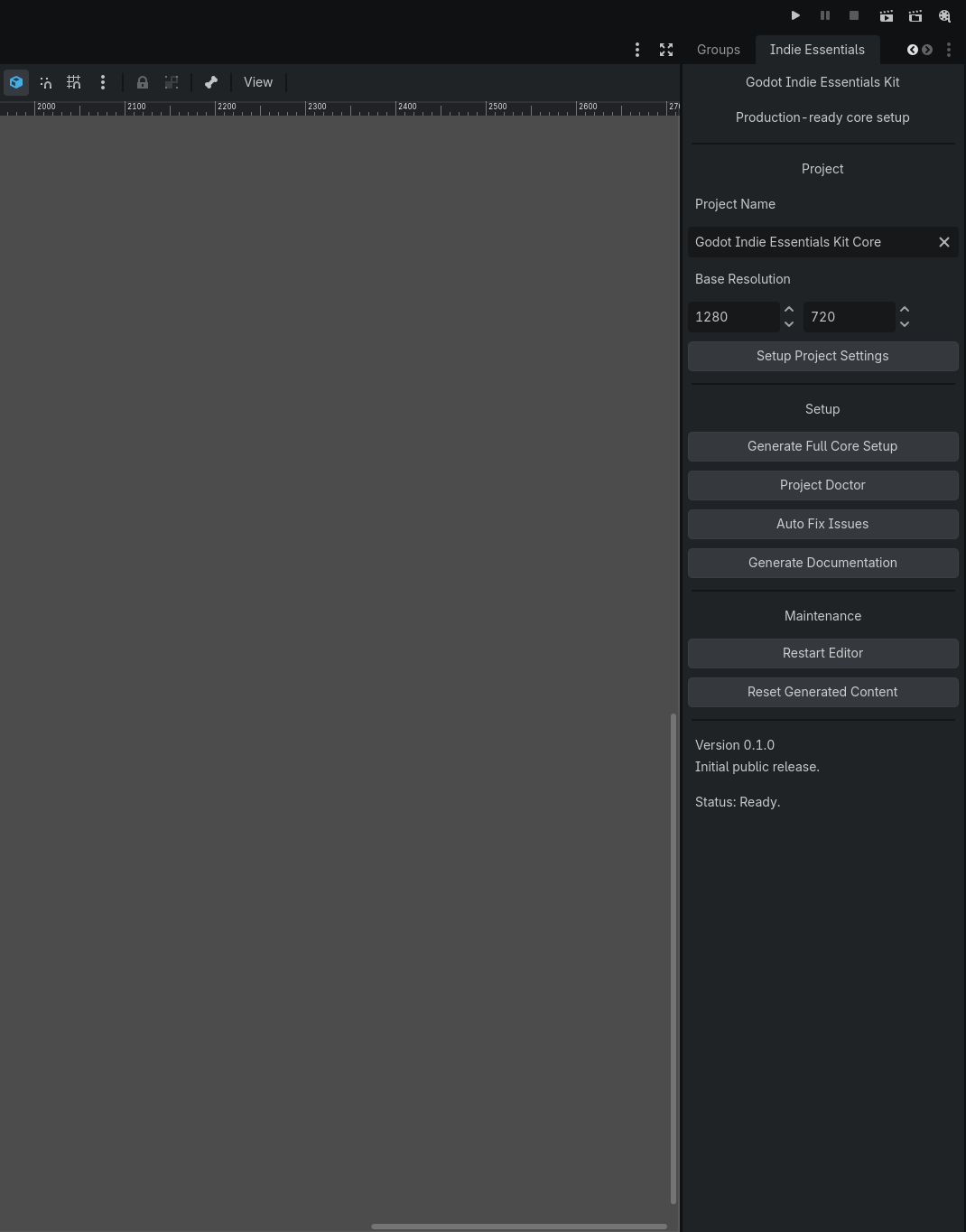Run the project with the play icon
This screenshot has height=1232, width=966.
click(795, 15)
